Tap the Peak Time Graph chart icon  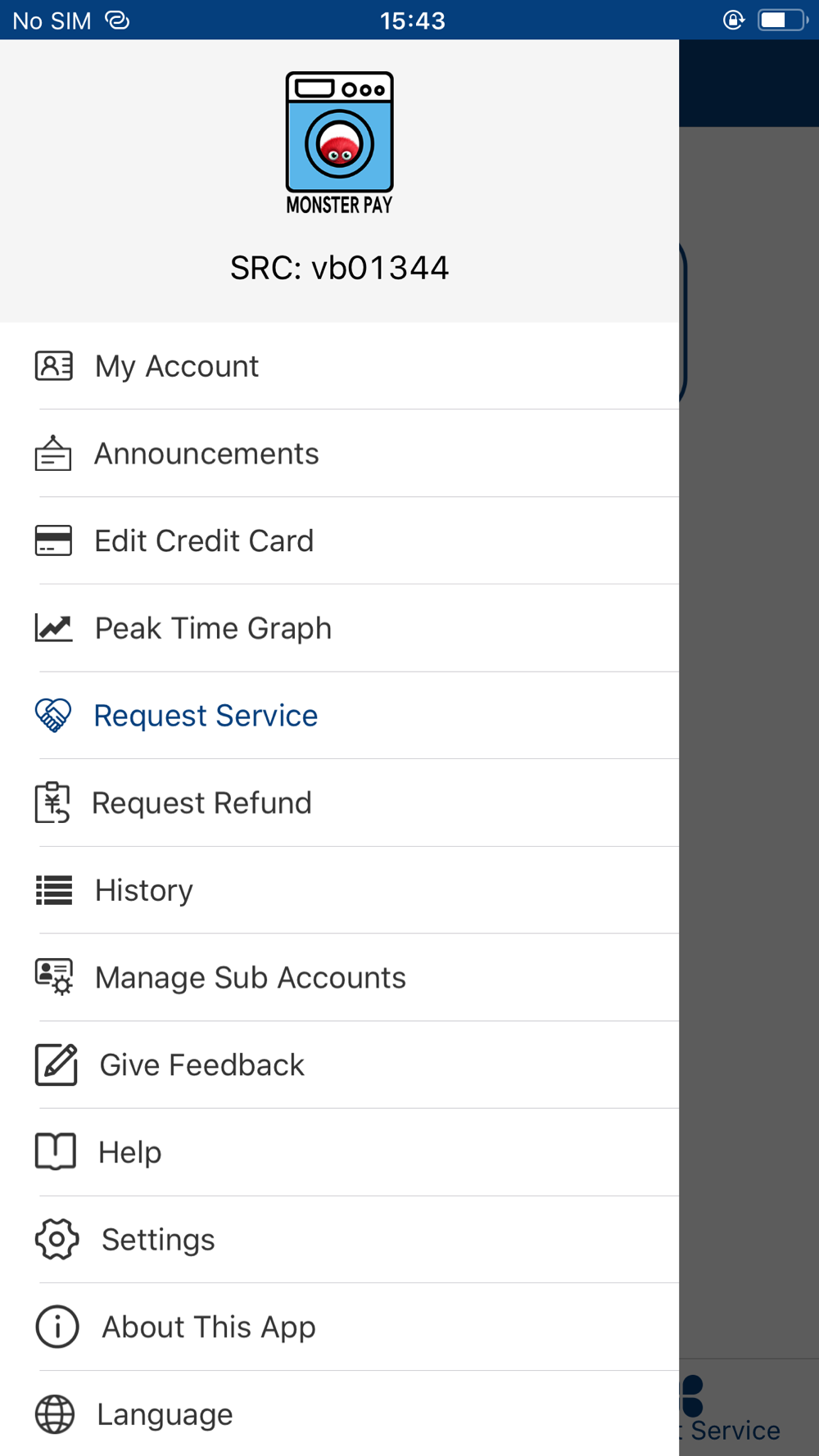[54, 628]
